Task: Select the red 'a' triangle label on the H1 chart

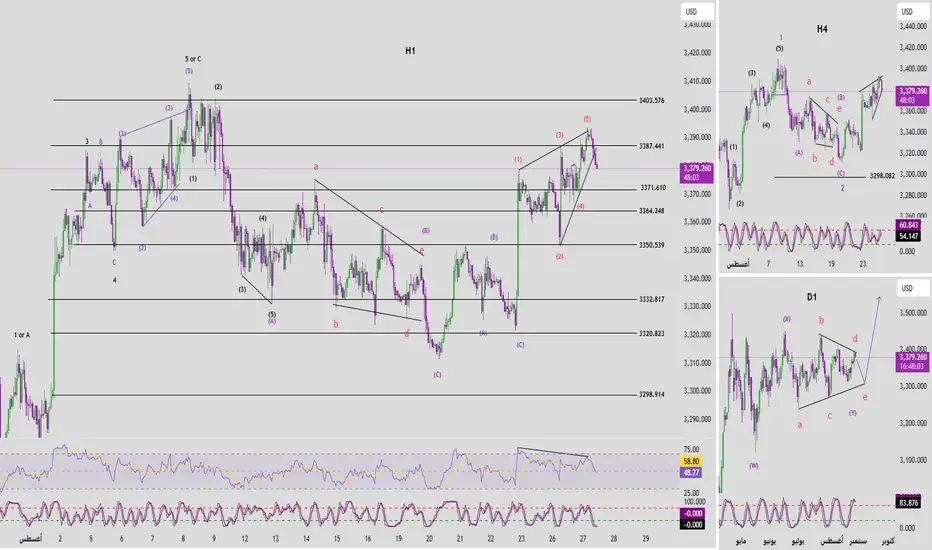Action: [316, 168]
